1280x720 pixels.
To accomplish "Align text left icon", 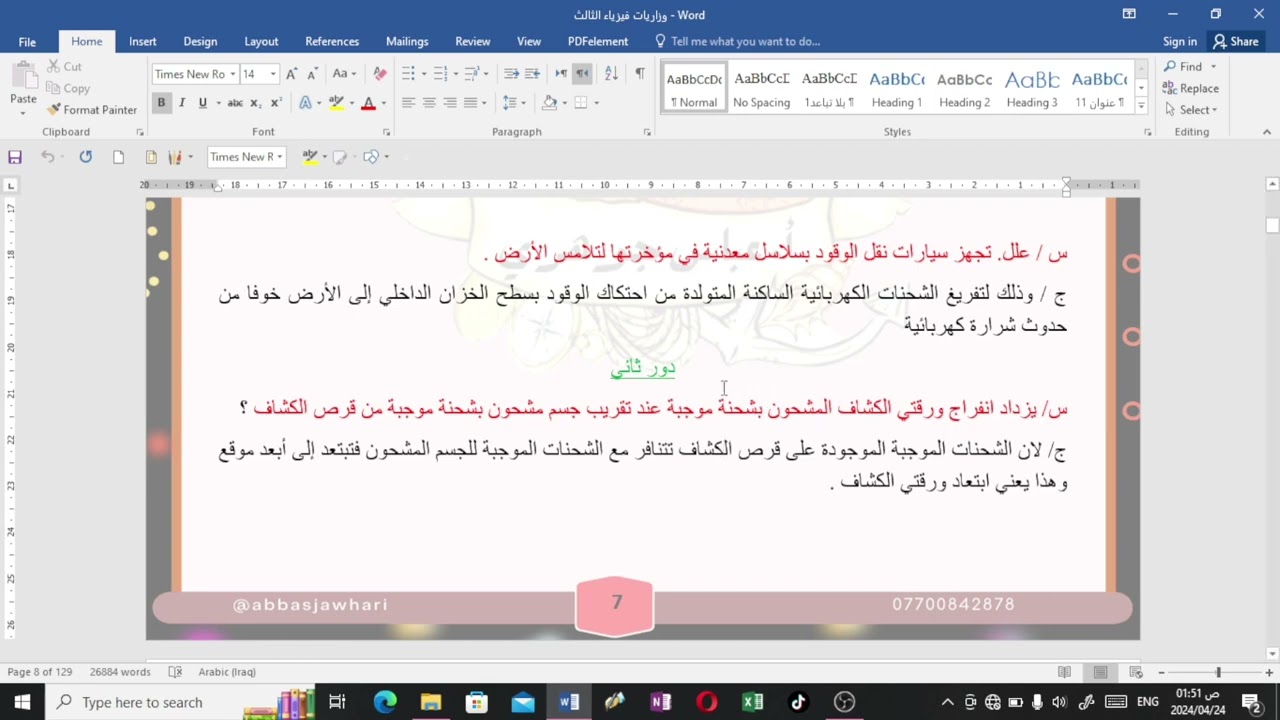I will click(408, 103).
